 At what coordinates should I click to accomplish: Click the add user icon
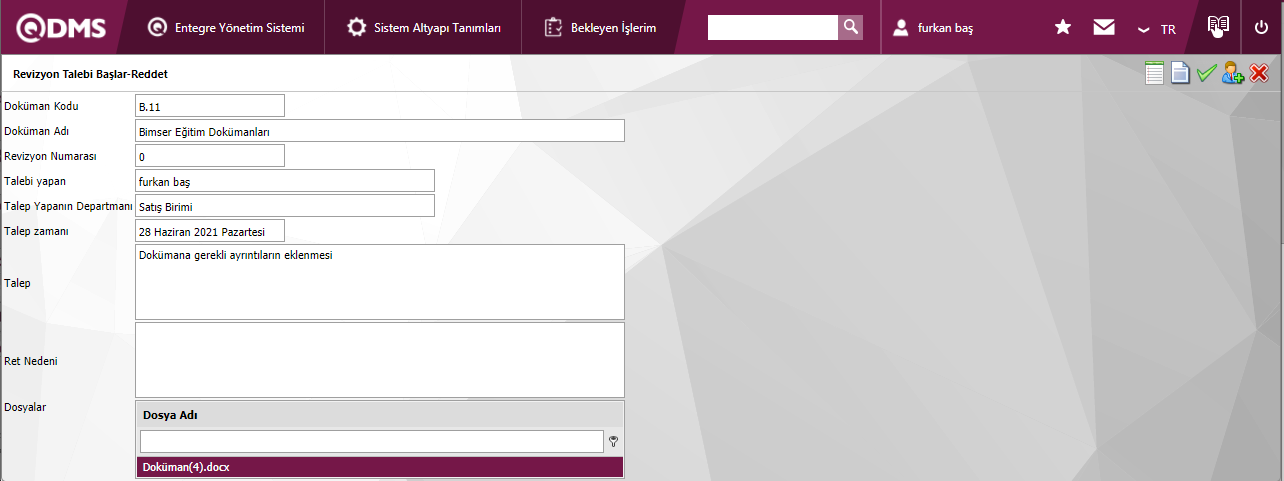pos(1233,73)
